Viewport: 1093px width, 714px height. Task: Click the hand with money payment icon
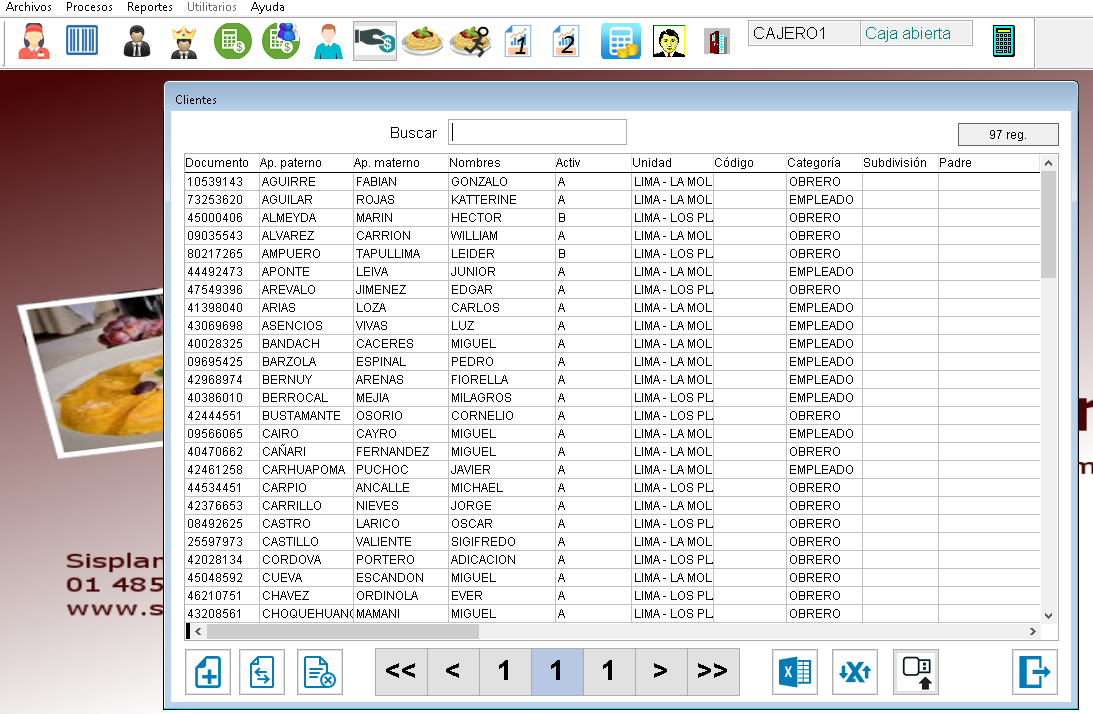click(375, 41)
